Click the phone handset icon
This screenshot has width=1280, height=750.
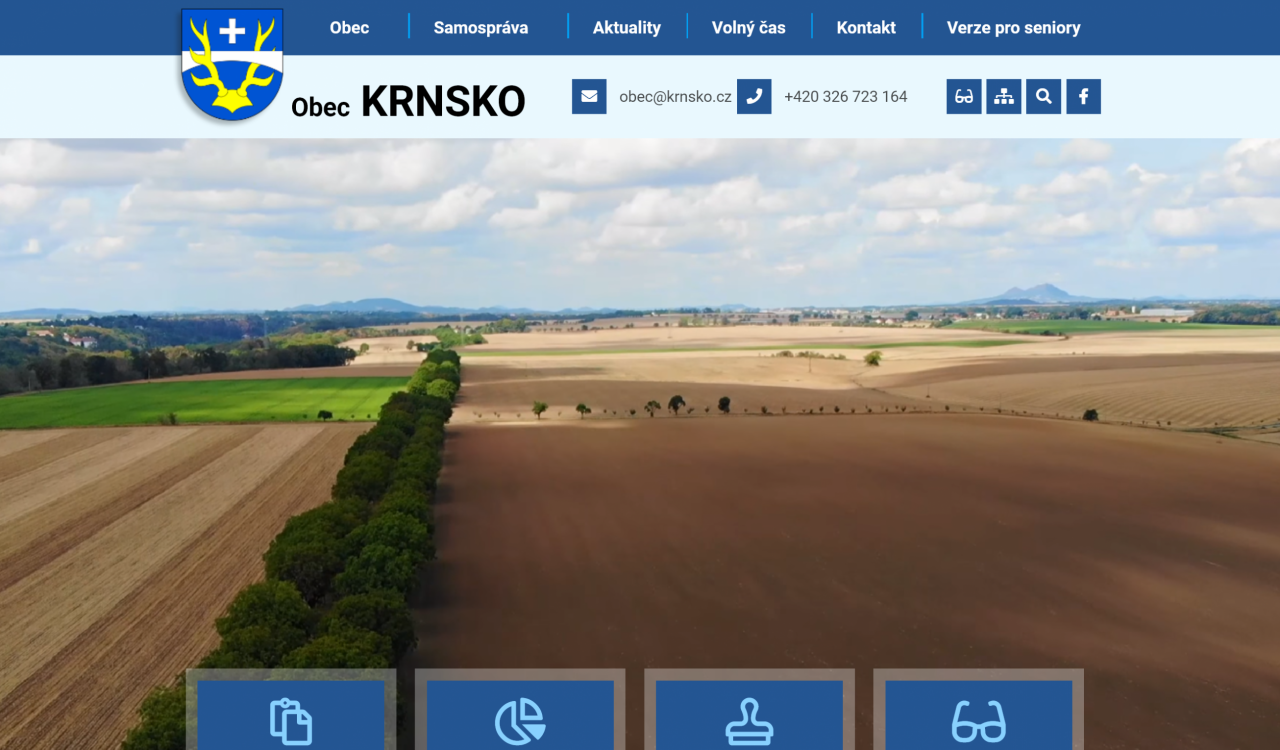(754, 97)
